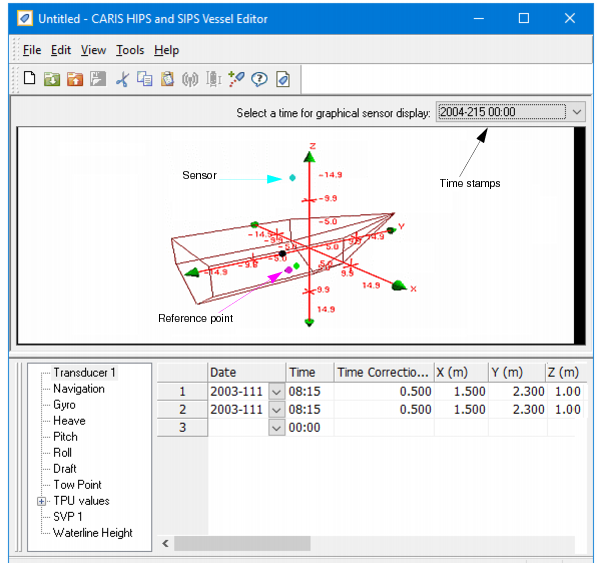Viewport: 603px width, 563px height.
Task: Open the File menu
Action: tap(32, 50)
